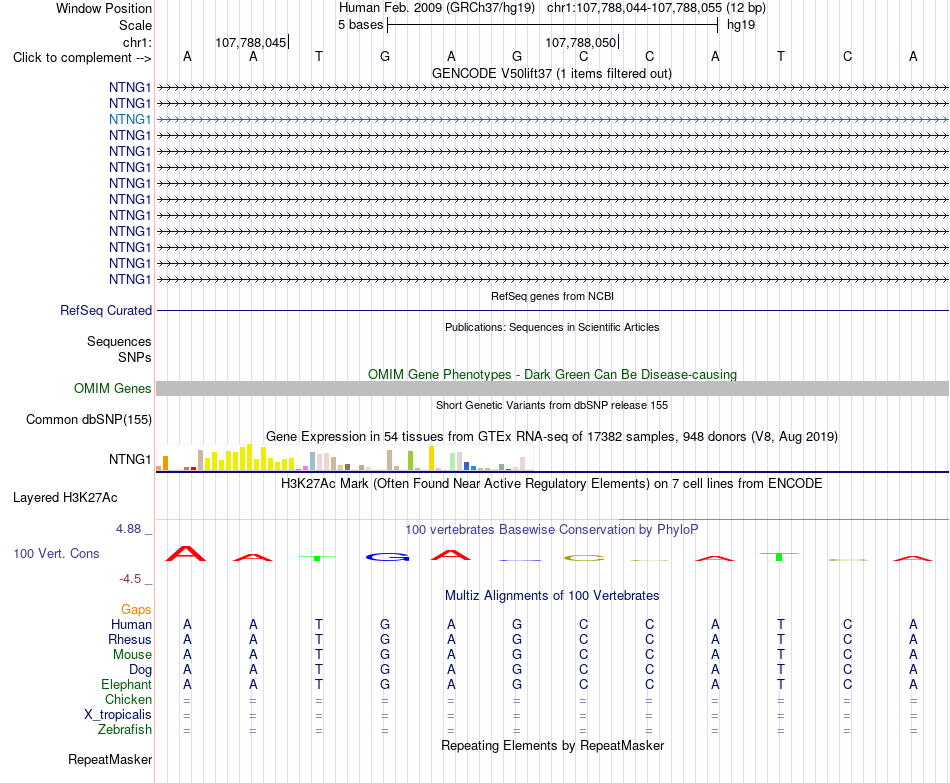Click the 100 Vert. Cons label
Image resolution: width=950 pixels, height=783 pixels.
point(56,553)
